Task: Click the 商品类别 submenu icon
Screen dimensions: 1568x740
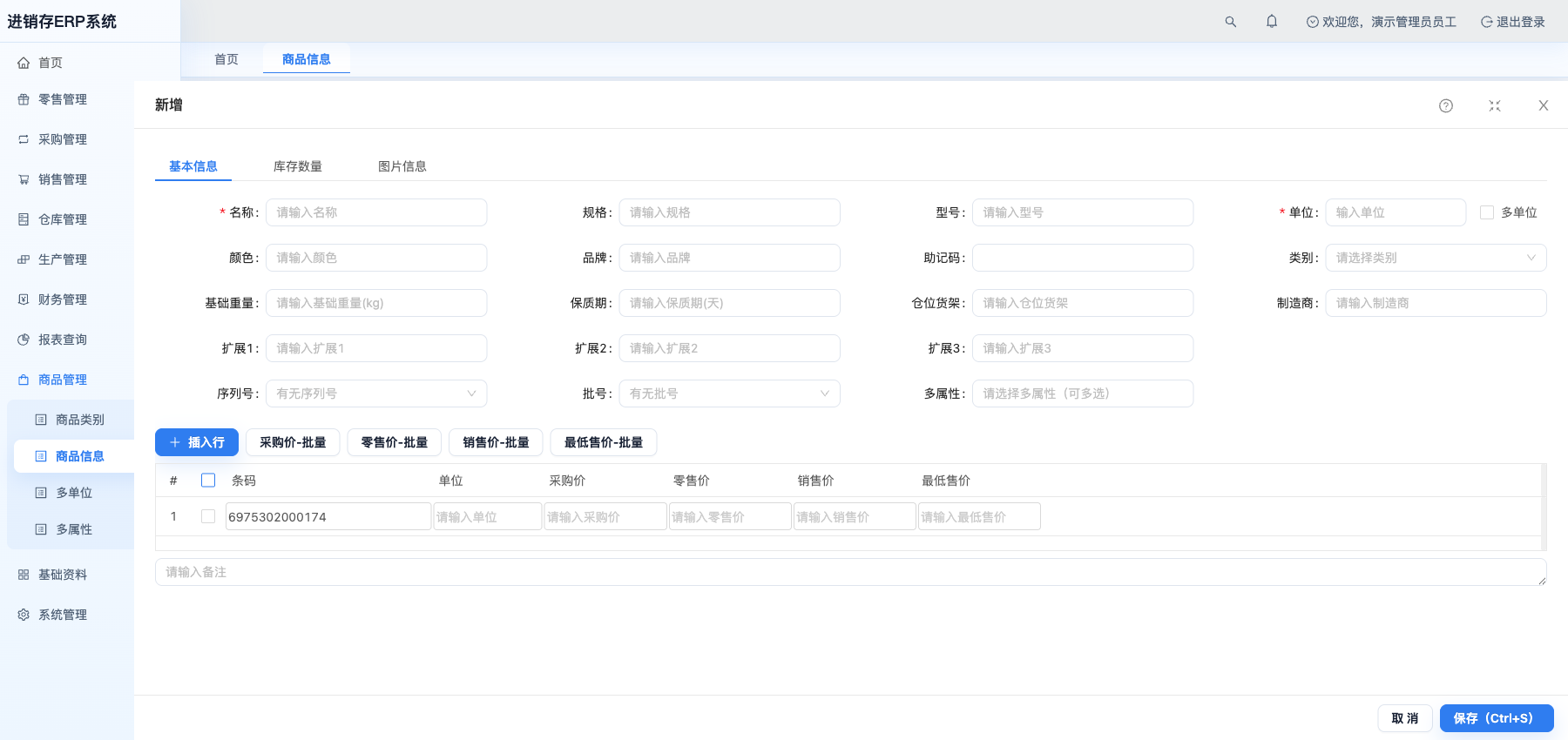Action: tap(41, 420)
